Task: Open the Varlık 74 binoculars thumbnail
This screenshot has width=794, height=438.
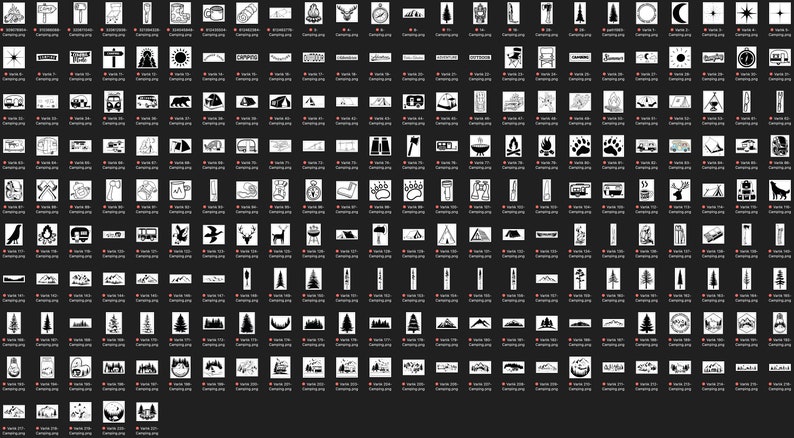Action: pos(380,146)
